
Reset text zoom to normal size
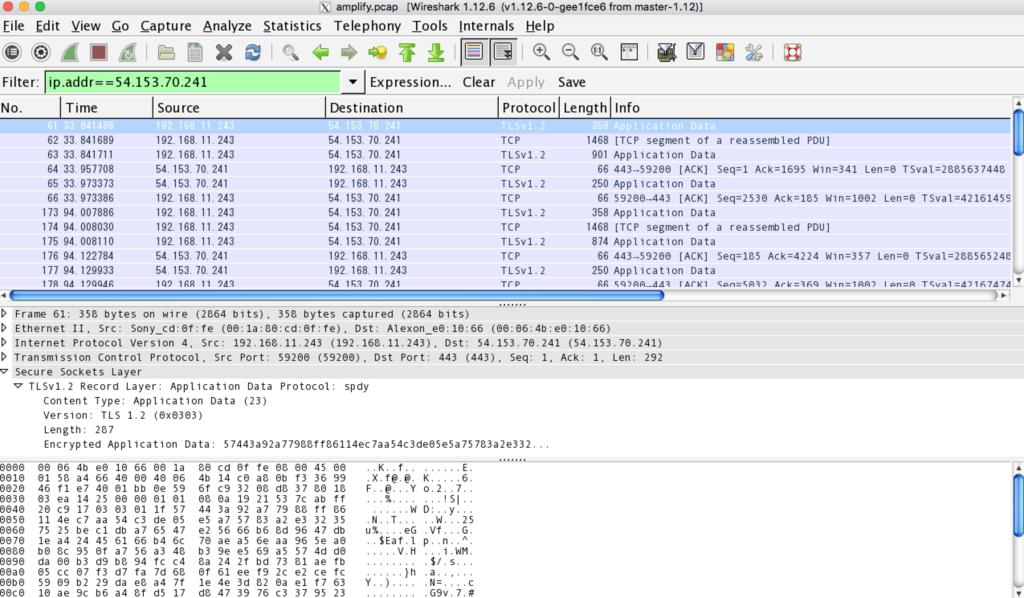tap(599, 52)
